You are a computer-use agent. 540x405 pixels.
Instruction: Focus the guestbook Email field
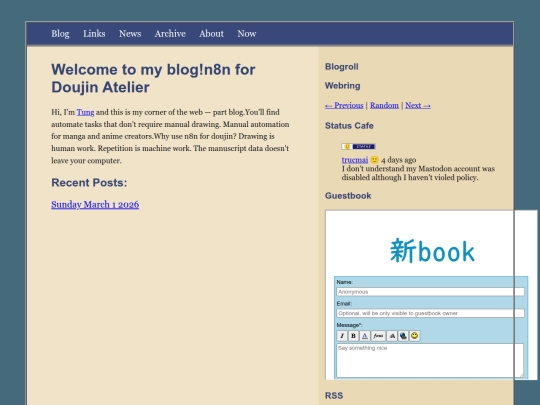[430, 313]
